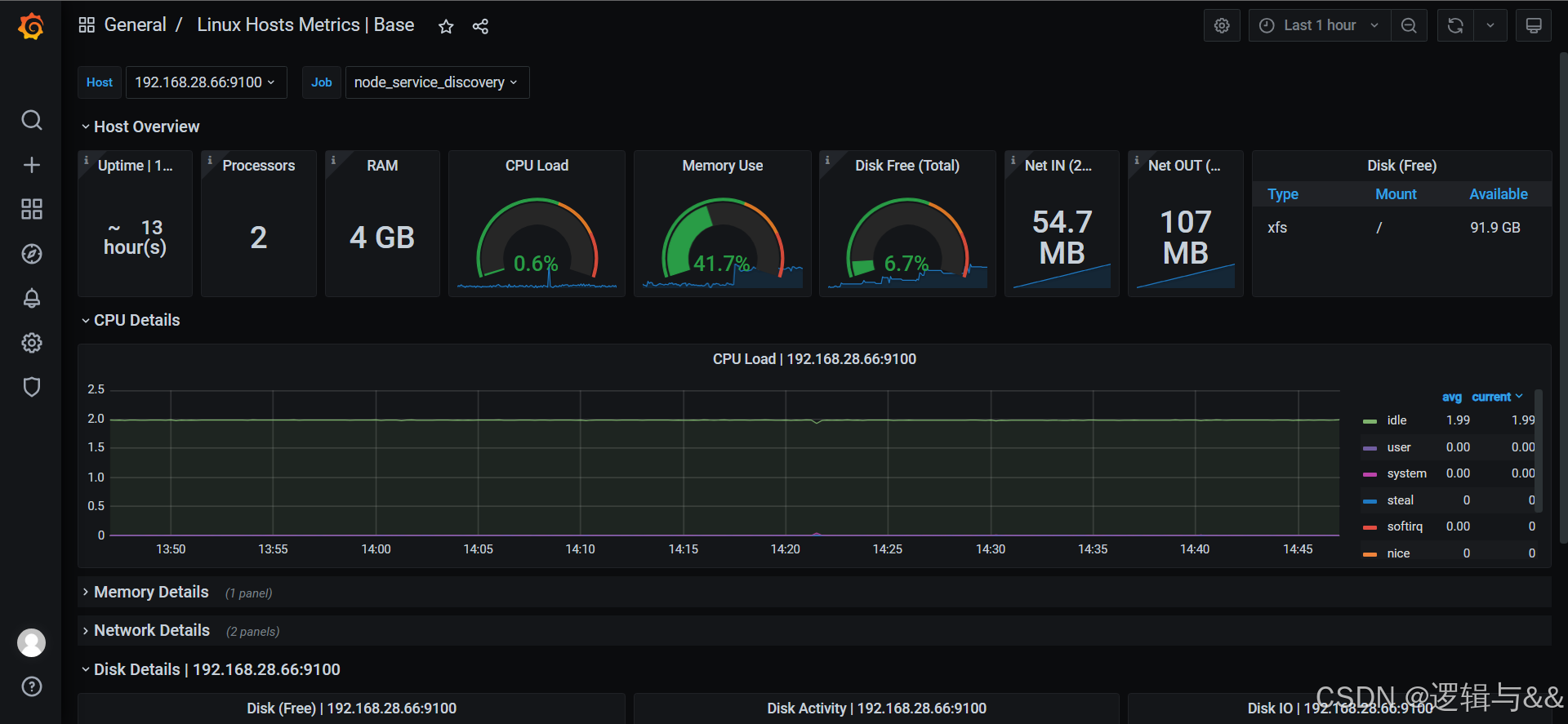Open Disk Activity panel title menu
The width and height of the screenshot is (1568, 724).
click(876, 708)
